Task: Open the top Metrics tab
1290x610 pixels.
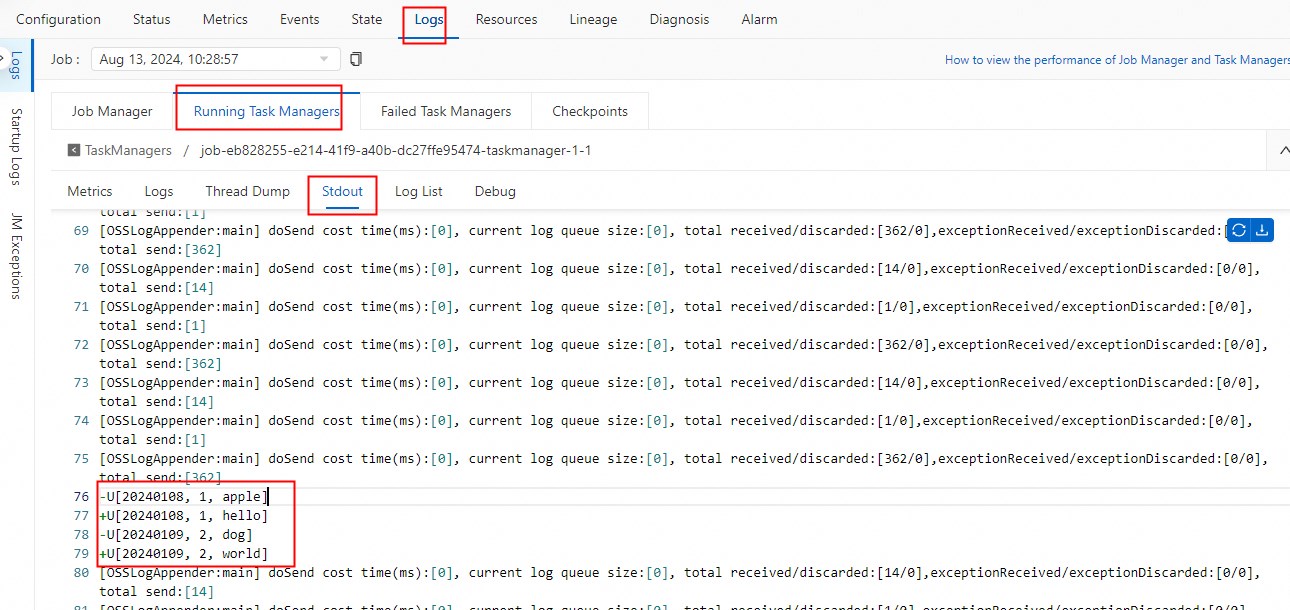Action: 225,19
